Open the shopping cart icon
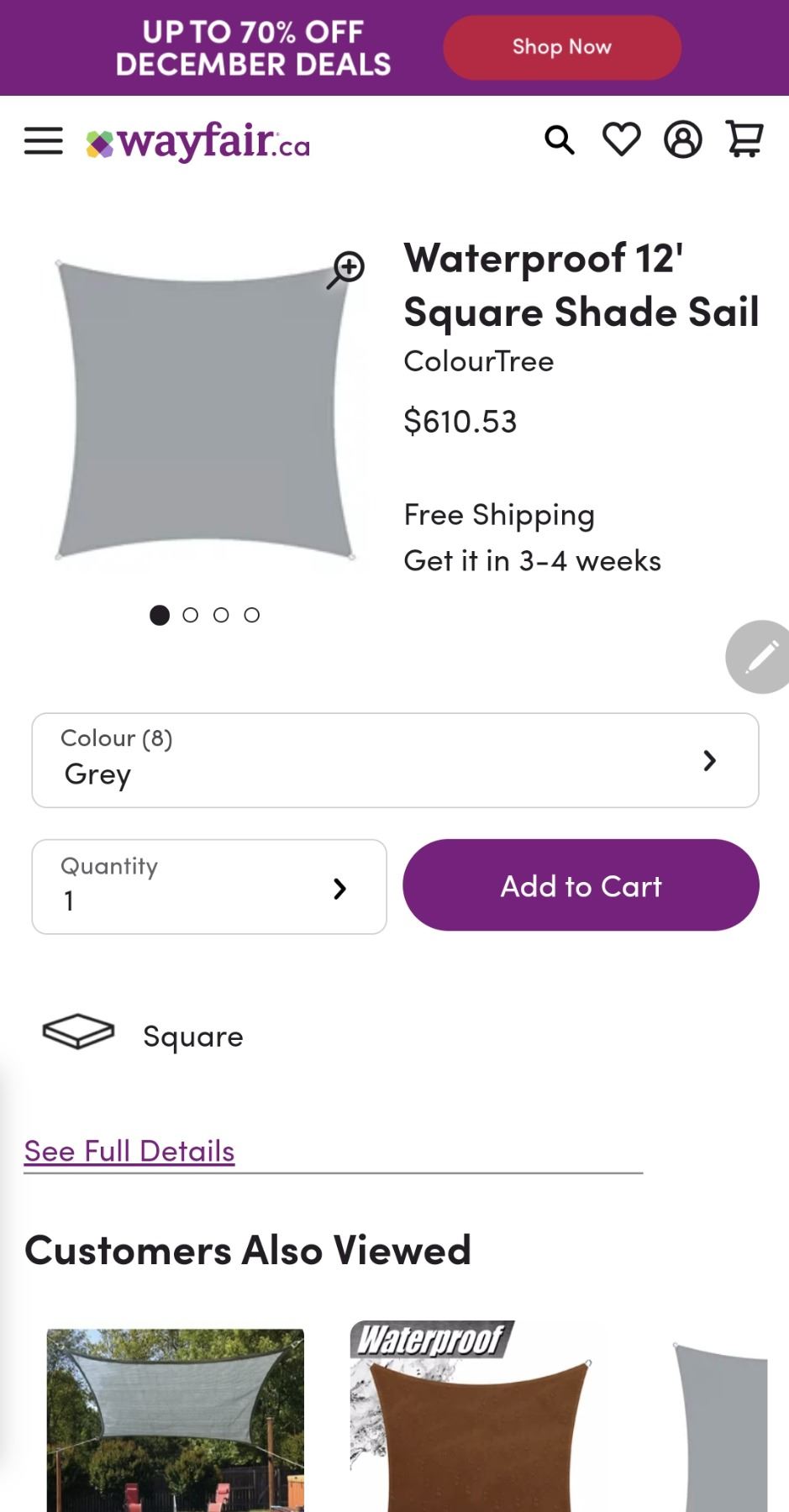Screen dimensions: 789x1512 744,139
